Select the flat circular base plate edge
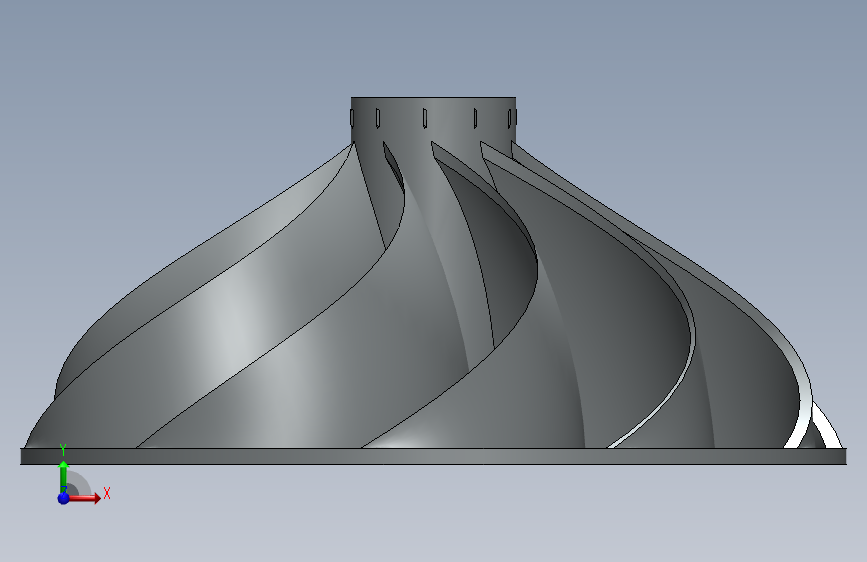This screenshot has height=562, width=867. click(x=434, y=456)
